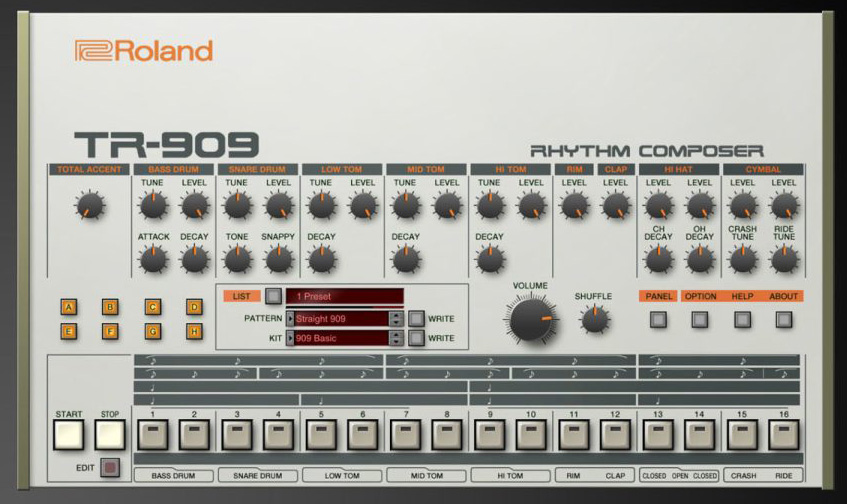Screen dimensions: 847x504
Task: Open the Panel button
Action: (x=658, y=319)
